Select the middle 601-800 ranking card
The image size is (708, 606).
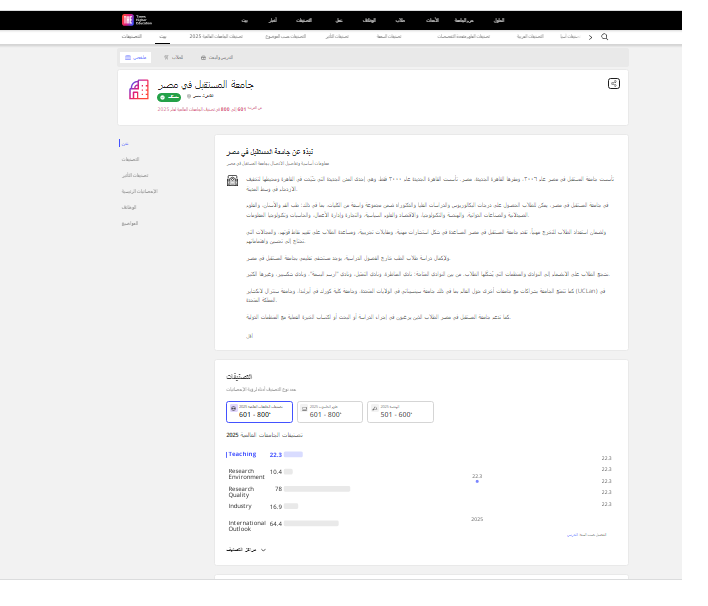(329, 411)
